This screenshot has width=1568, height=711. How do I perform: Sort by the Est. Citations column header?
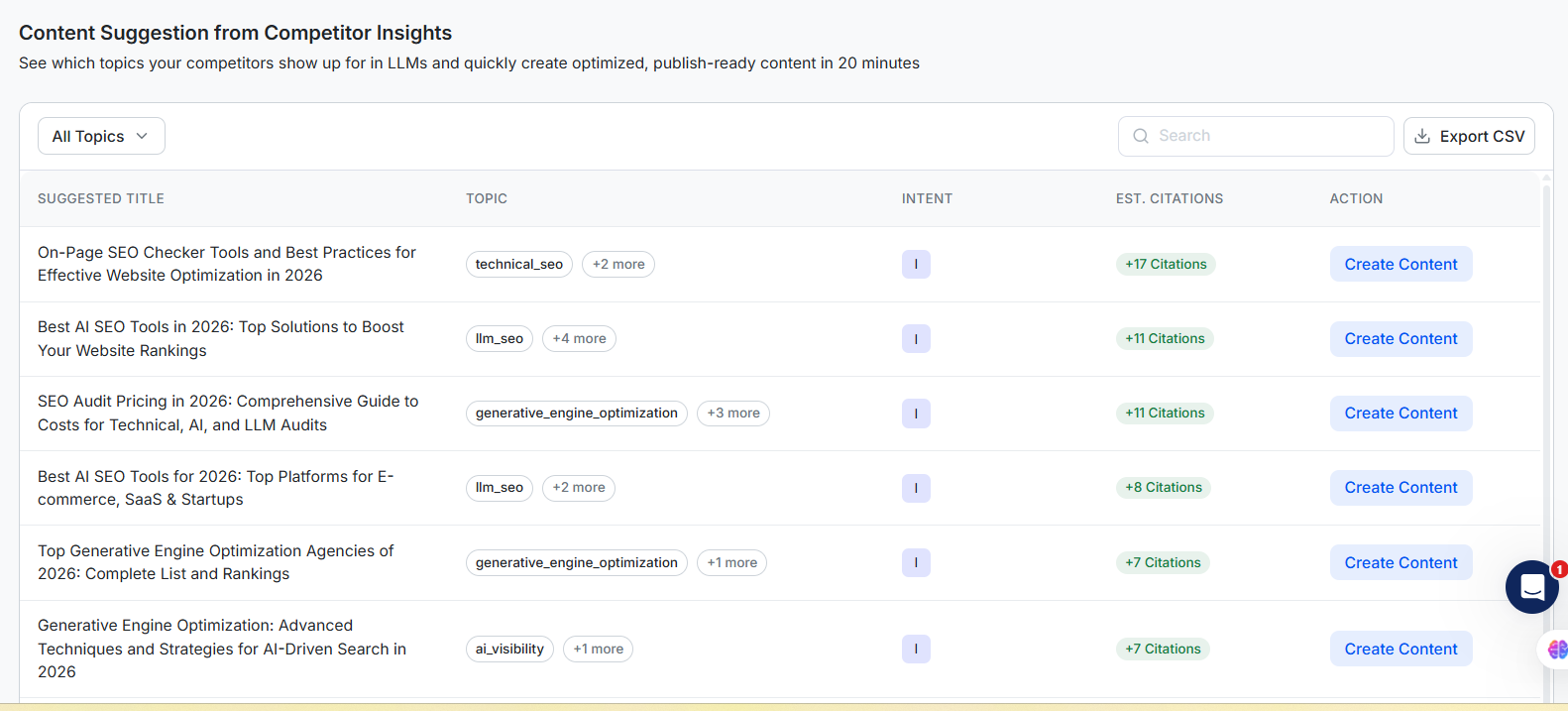click(1170, 199)
